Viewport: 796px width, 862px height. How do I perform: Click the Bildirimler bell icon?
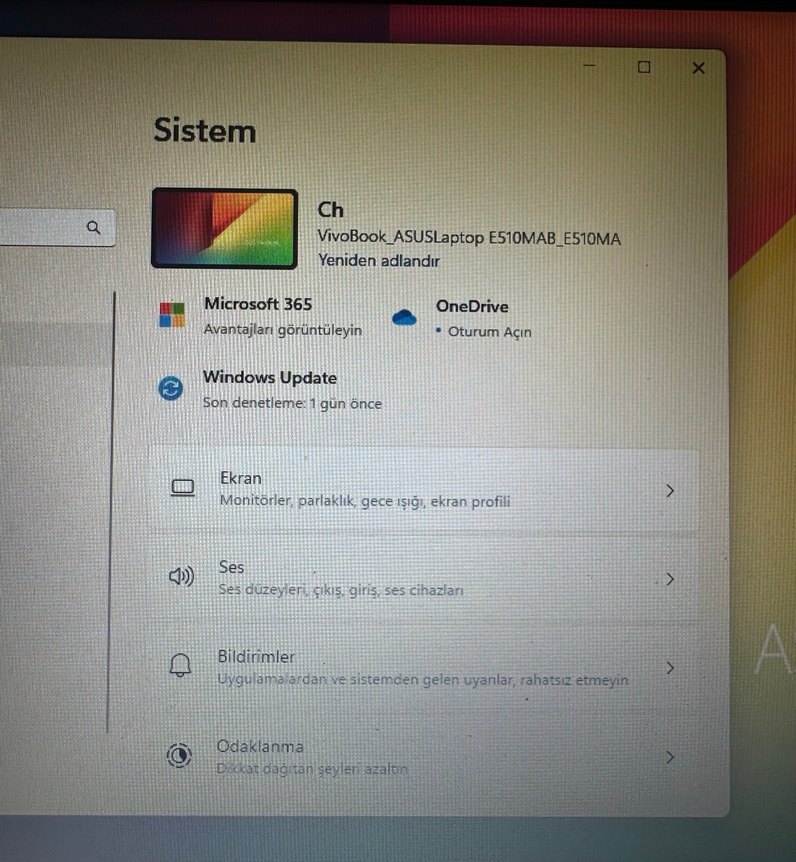pos(180,665)
